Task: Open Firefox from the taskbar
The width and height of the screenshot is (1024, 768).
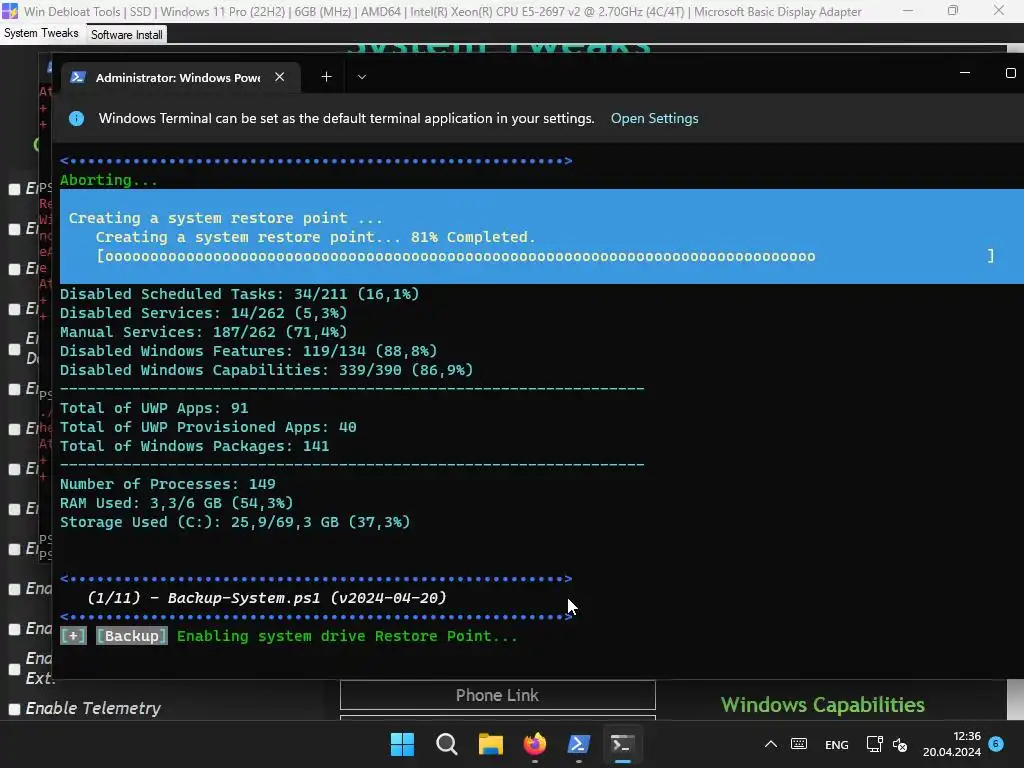Action: pos(535,744)
